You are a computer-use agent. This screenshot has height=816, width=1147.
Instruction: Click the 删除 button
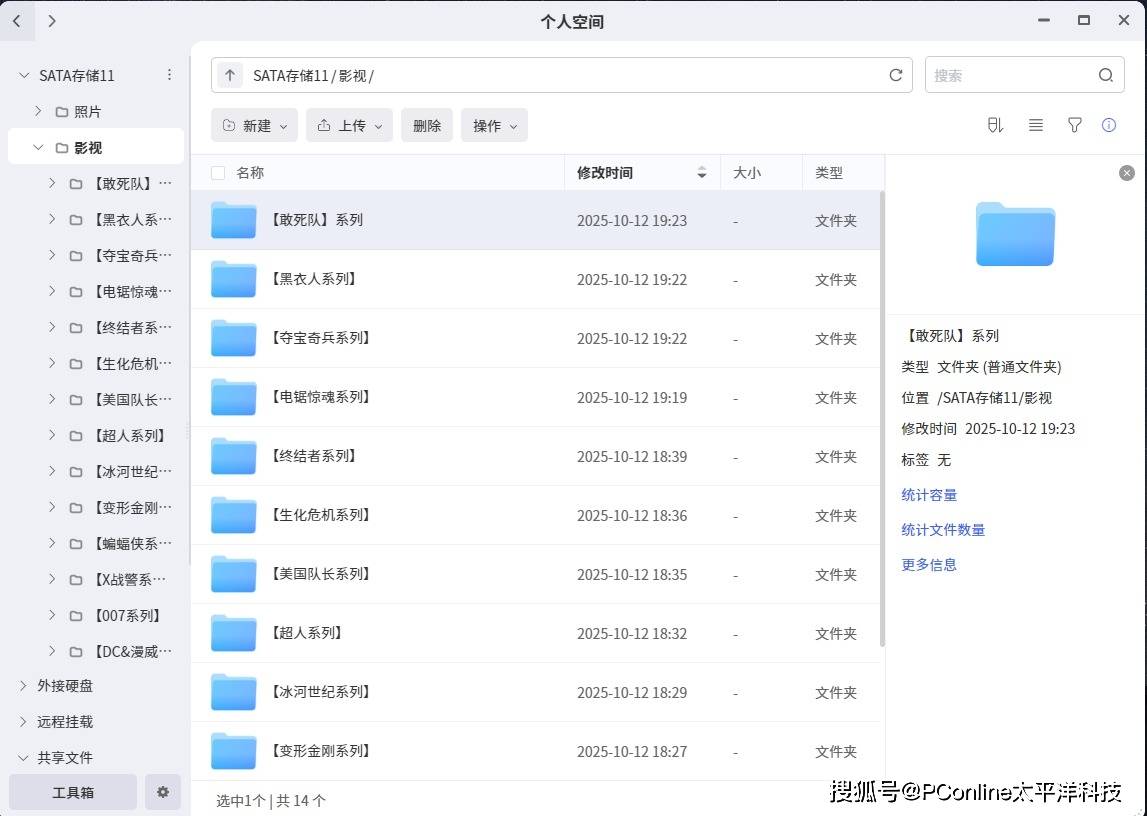pos(427,125)
